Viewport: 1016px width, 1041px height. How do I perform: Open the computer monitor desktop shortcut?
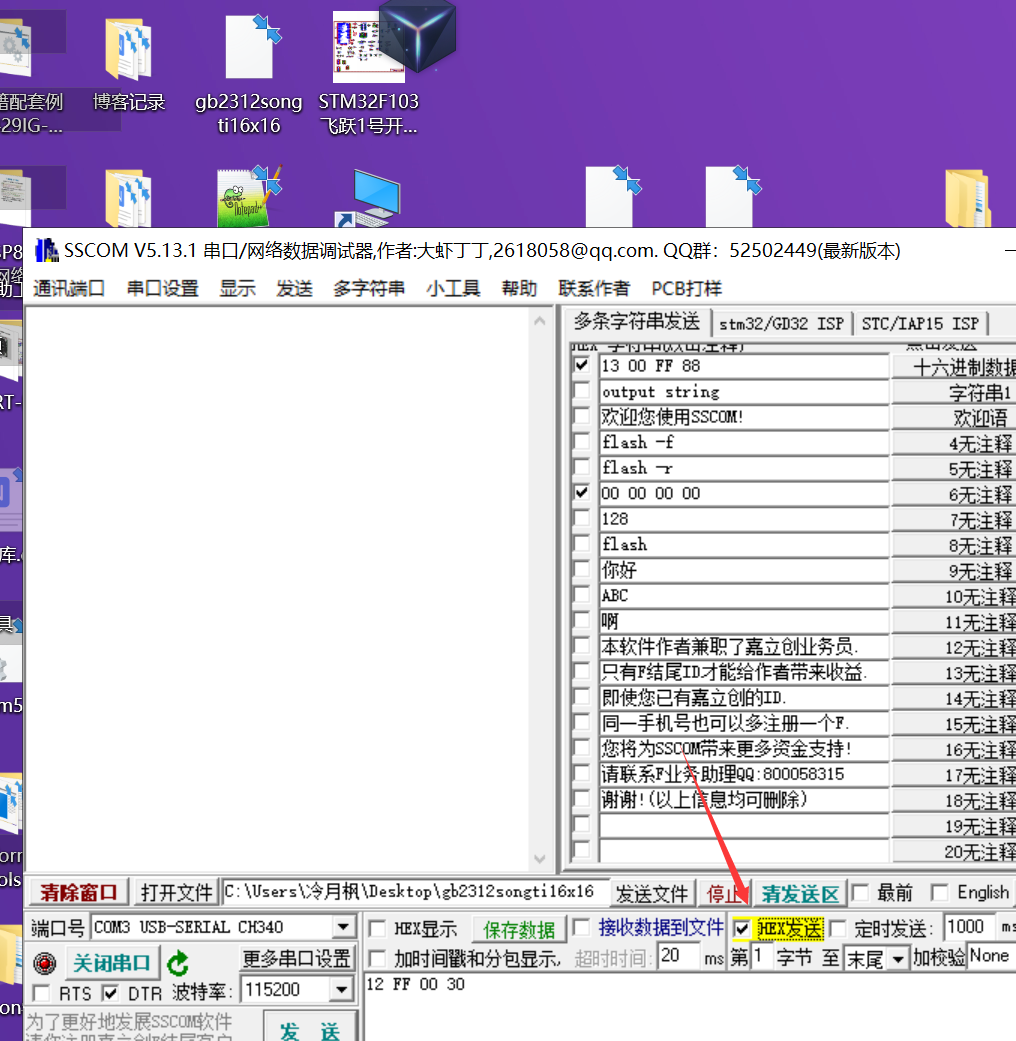tap(369, 199)
